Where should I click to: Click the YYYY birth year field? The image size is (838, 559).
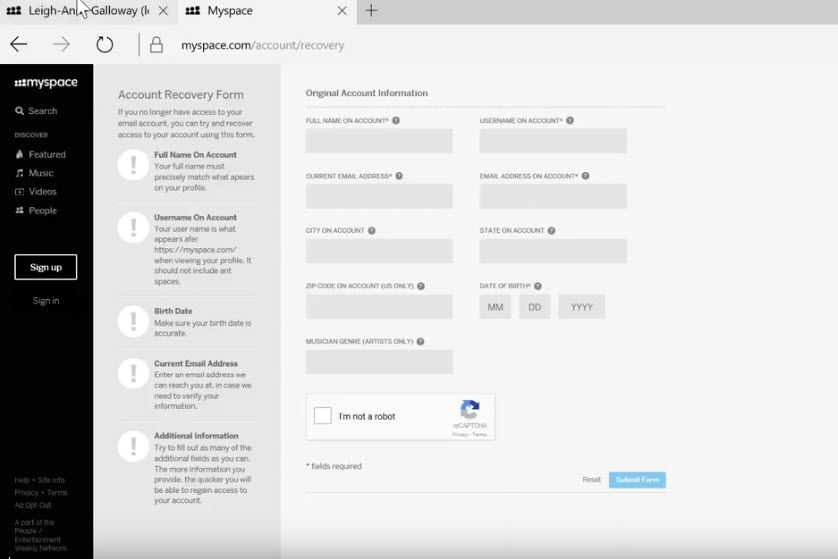tap(582, 307)
